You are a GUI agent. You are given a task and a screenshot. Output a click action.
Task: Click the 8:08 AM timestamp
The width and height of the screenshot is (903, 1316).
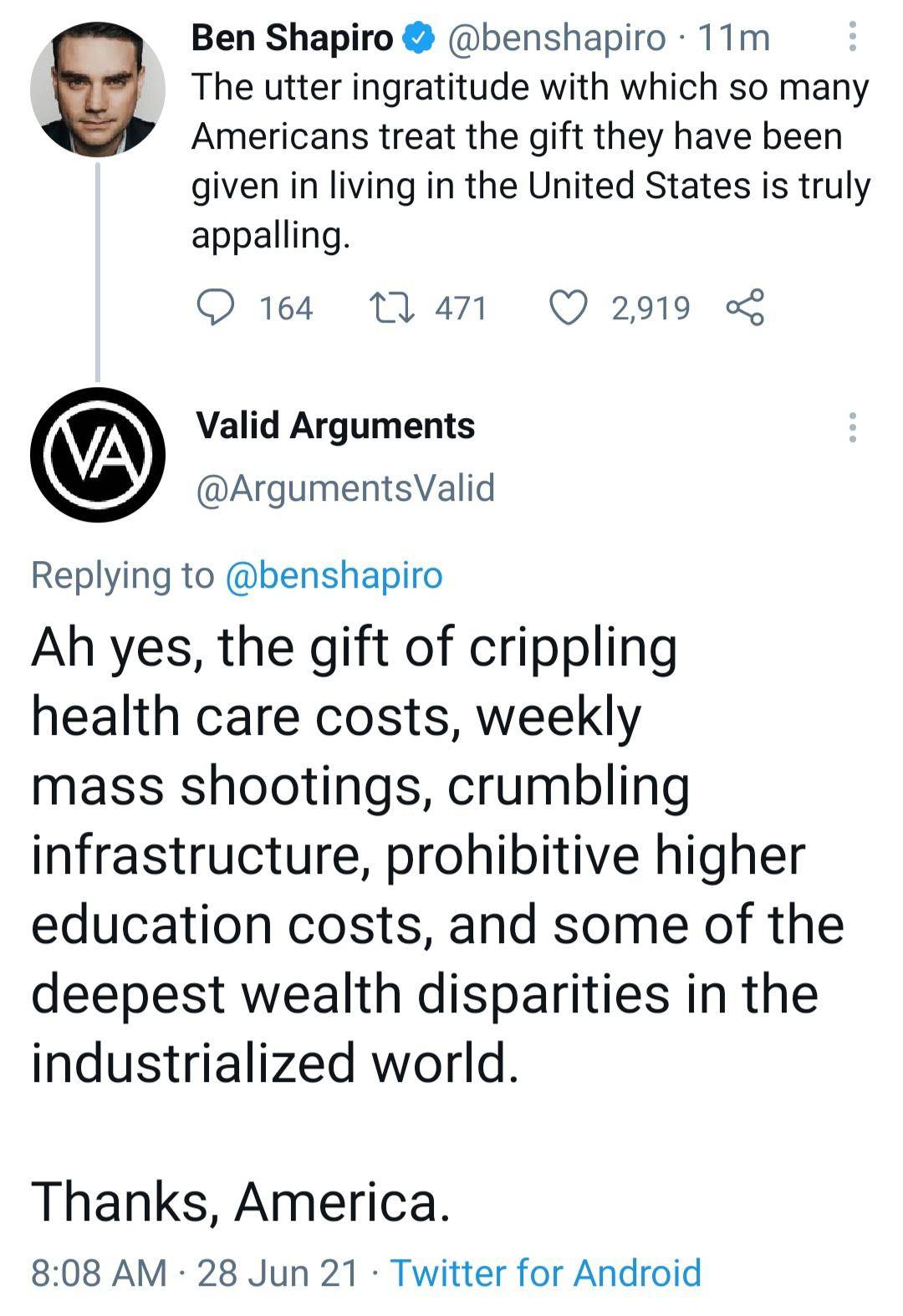(99, 1273)
